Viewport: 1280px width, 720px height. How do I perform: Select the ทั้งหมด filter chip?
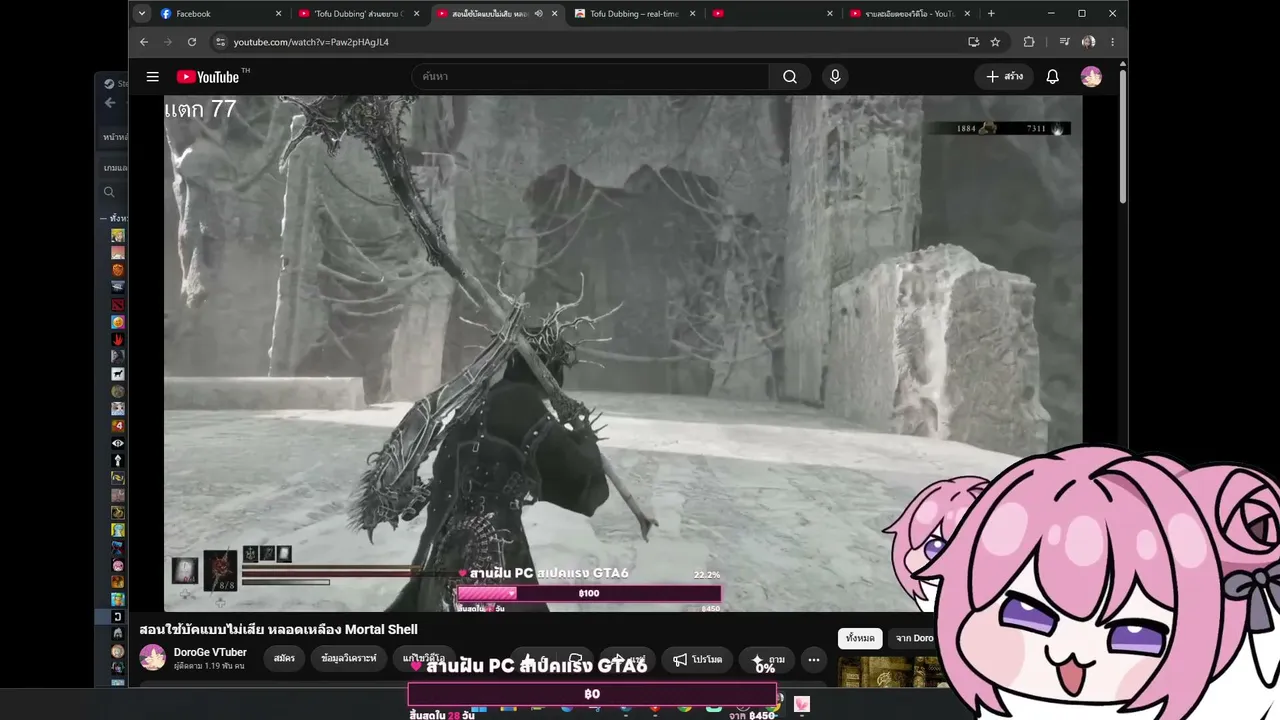point(859,638)
